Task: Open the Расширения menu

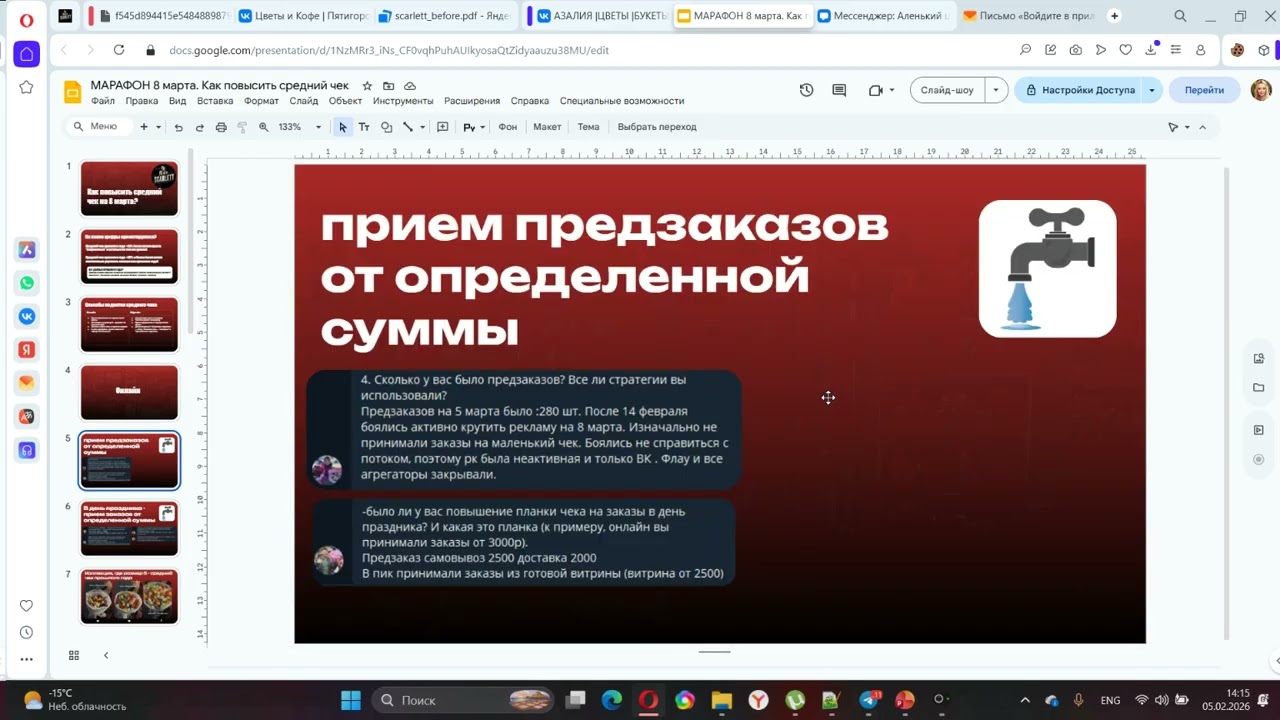Action: (x=472, y=101)
